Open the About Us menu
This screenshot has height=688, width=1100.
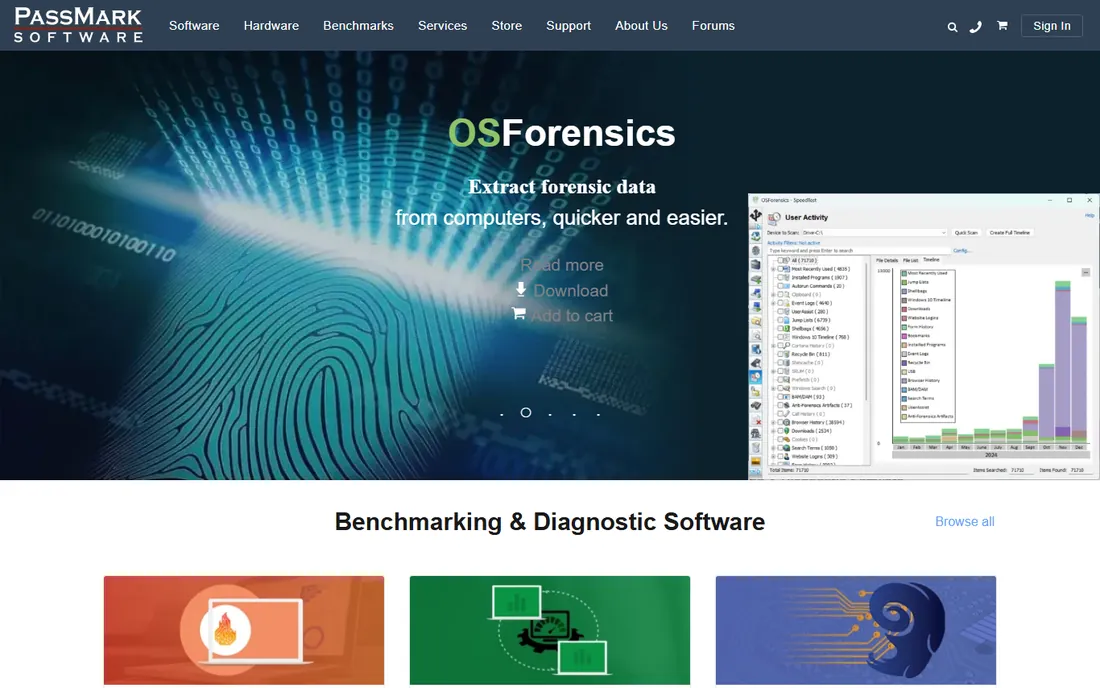click(641, 25)
